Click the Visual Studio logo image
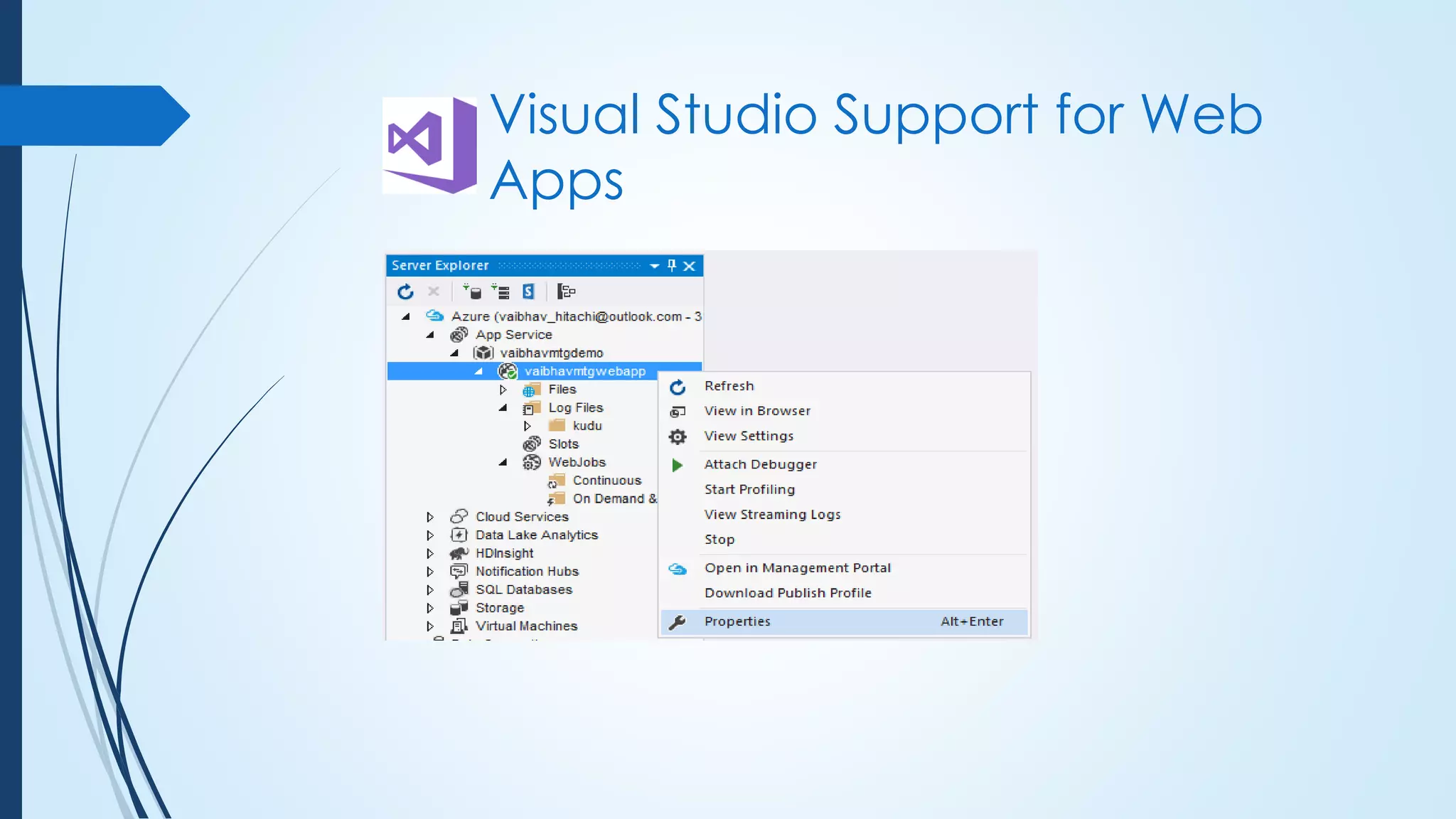Screen dimensions: 1456x819 [429, 145]
